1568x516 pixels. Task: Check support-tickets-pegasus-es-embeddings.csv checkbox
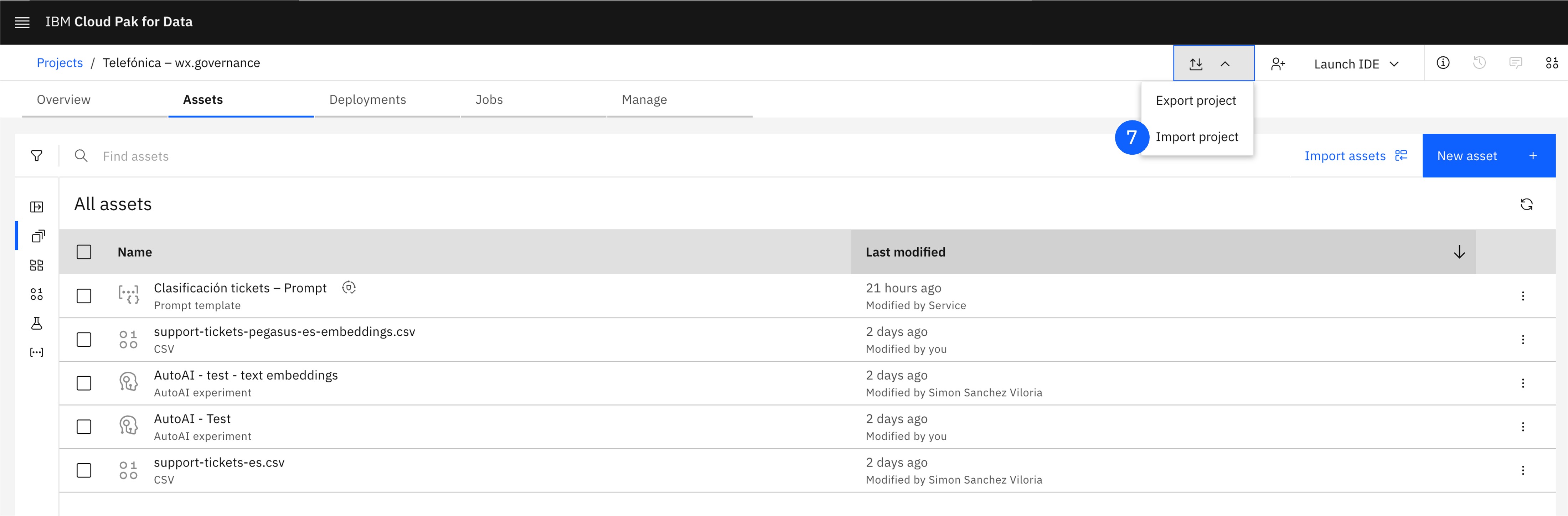[84, 340]
